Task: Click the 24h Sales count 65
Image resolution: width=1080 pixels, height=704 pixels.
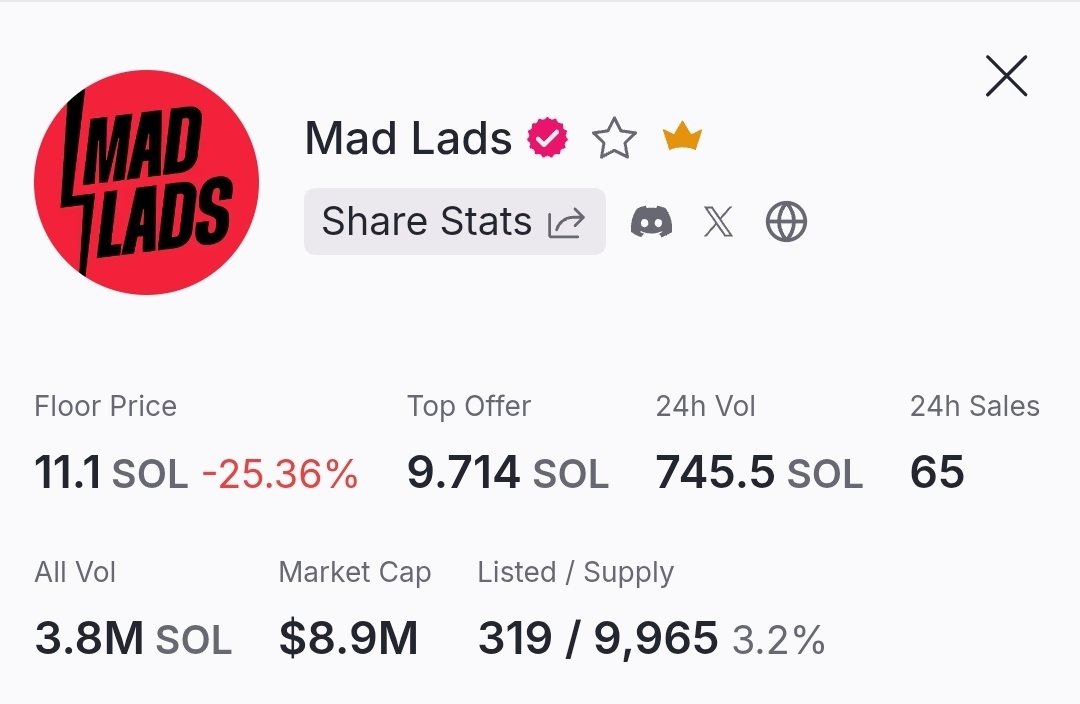Action: pos(937,472)
